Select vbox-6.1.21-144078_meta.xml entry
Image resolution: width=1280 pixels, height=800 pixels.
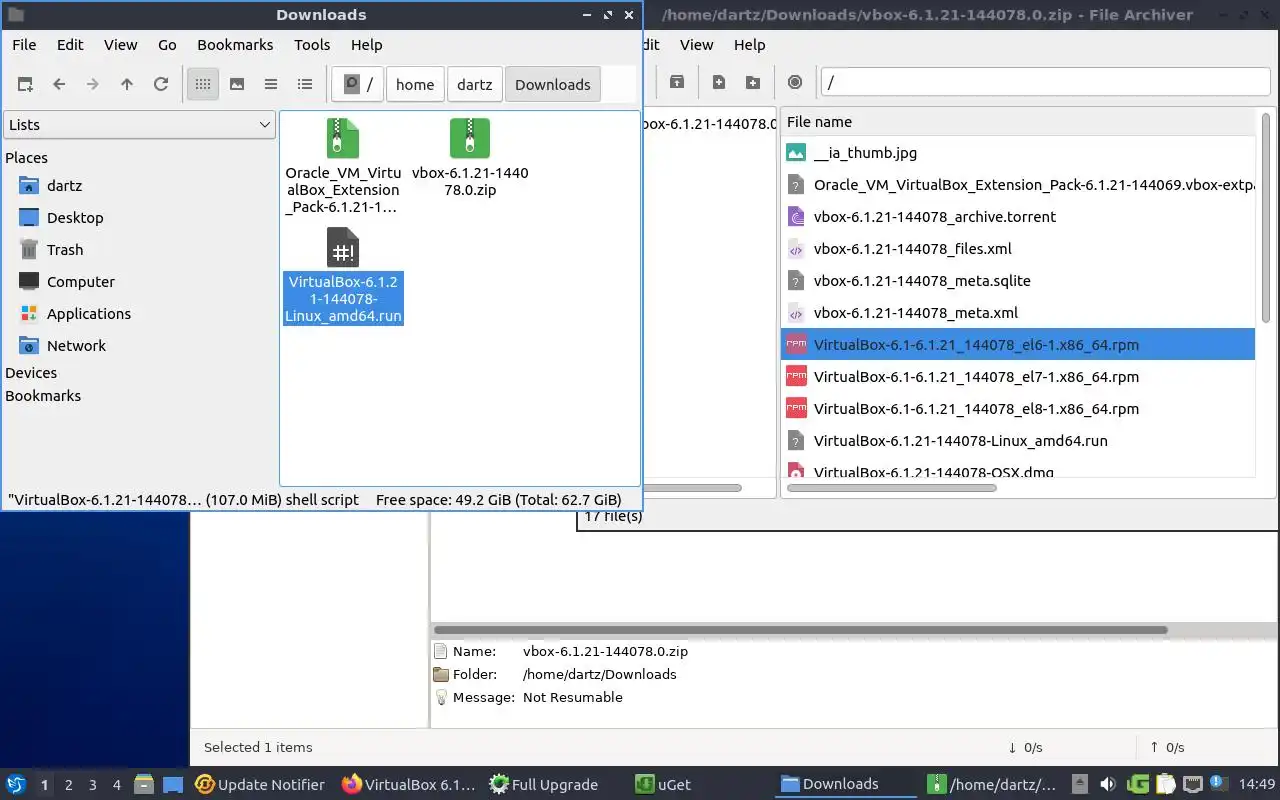(x=1017, y=313)
